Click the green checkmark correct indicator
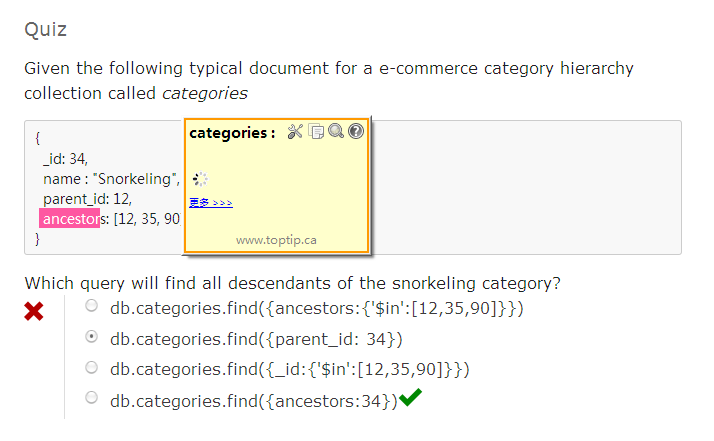 click(x=410, y=398)
